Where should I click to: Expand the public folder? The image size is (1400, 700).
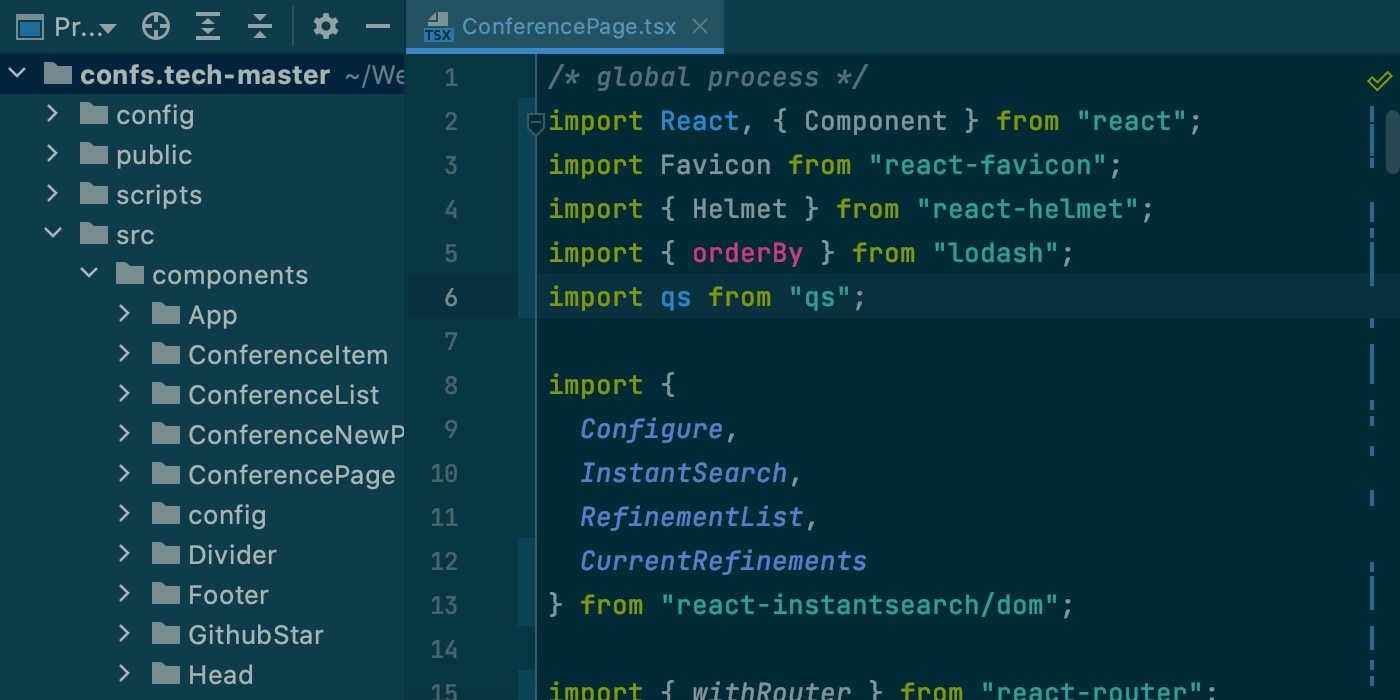pyautogui.click(x=53, y=155)
